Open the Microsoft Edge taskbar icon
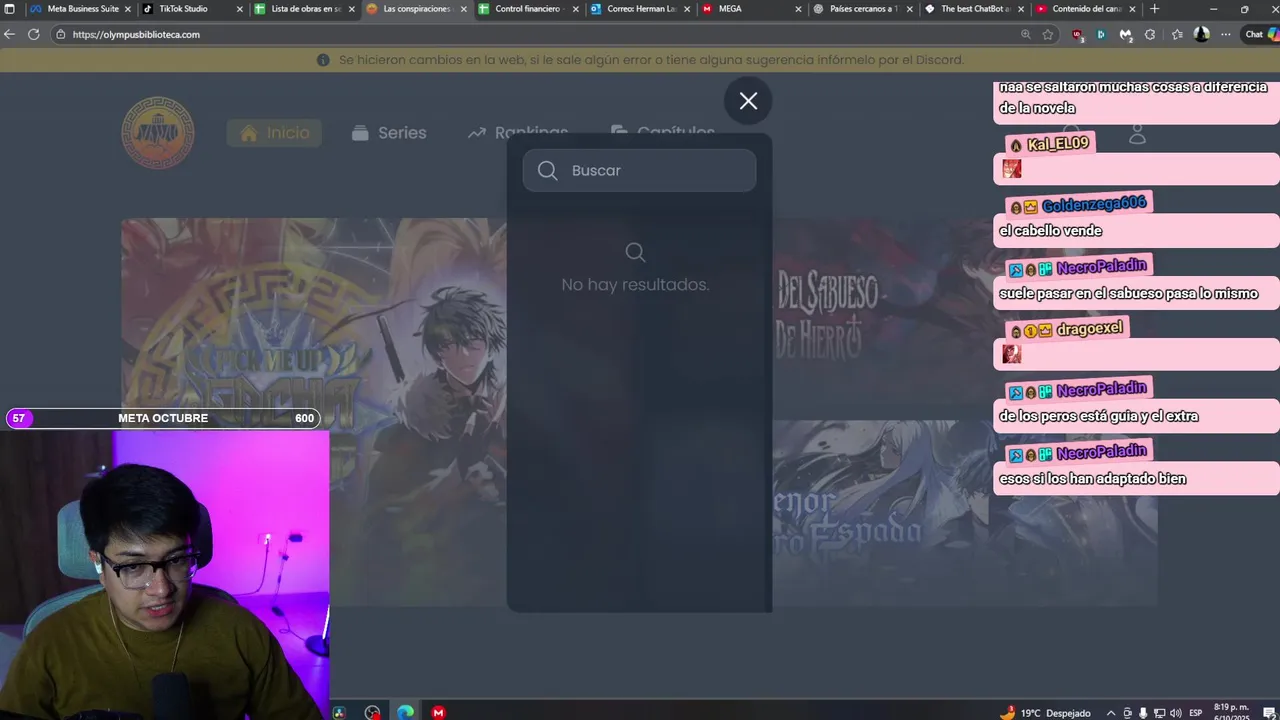 pyautogui.click(x=405, y=713)
